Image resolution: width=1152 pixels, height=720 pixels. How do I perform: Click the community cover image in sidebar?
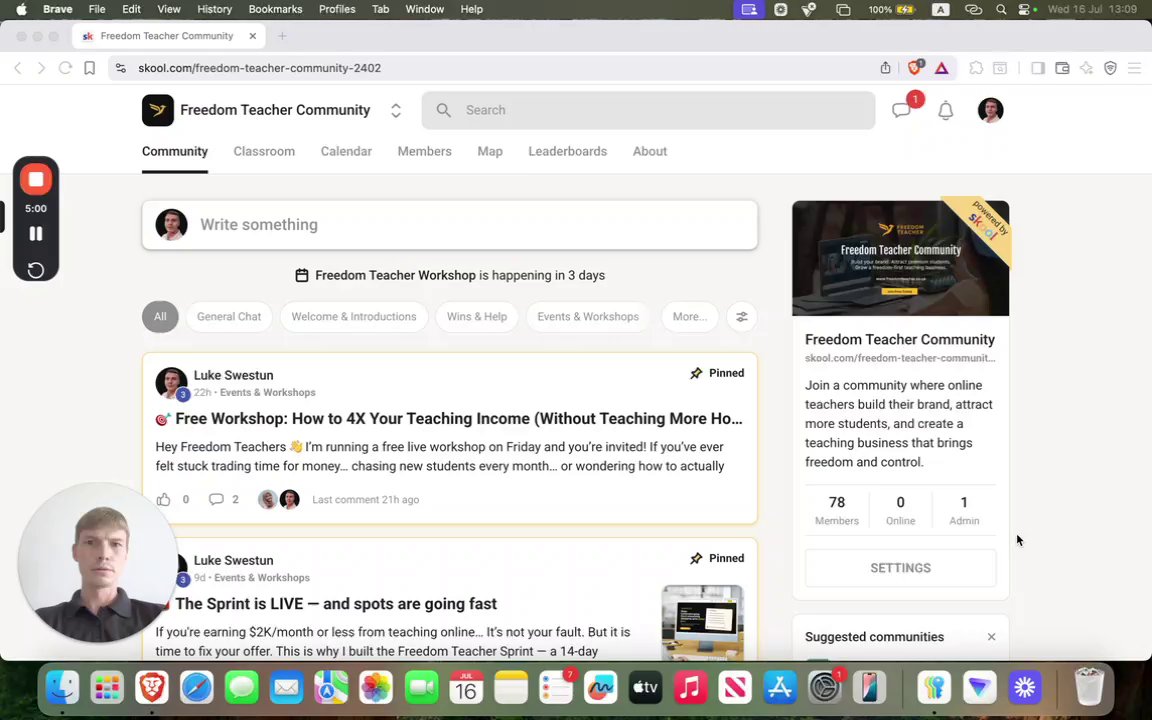901,259
